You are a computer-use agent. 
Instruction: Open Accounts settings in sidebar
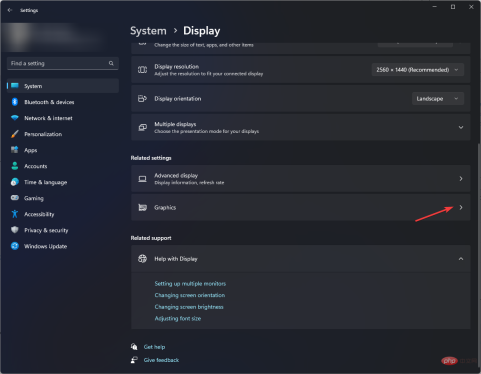[63, 166]
